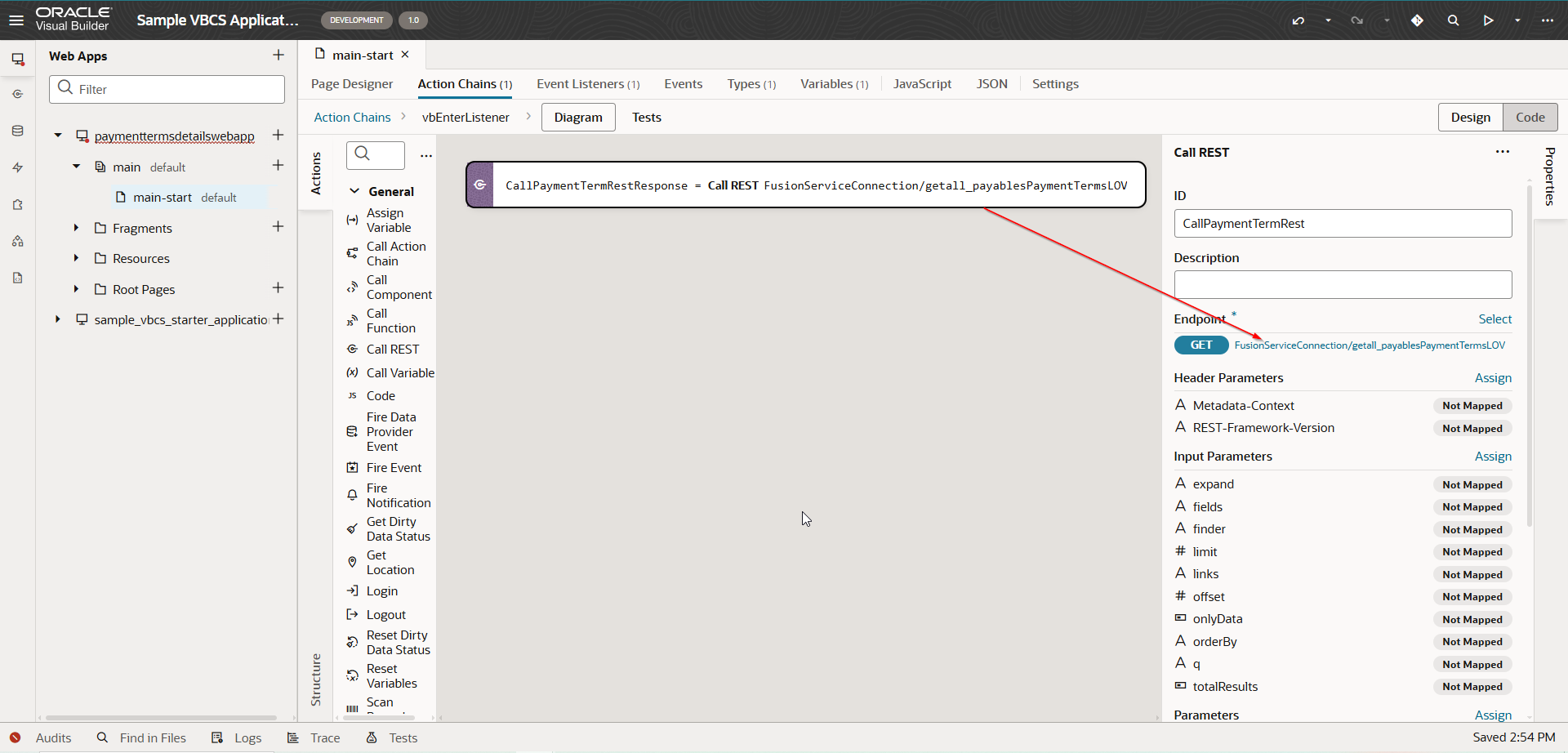Click Assign link for Header Parameters
Screen dimensions: 1568x753
point(1493,378)
